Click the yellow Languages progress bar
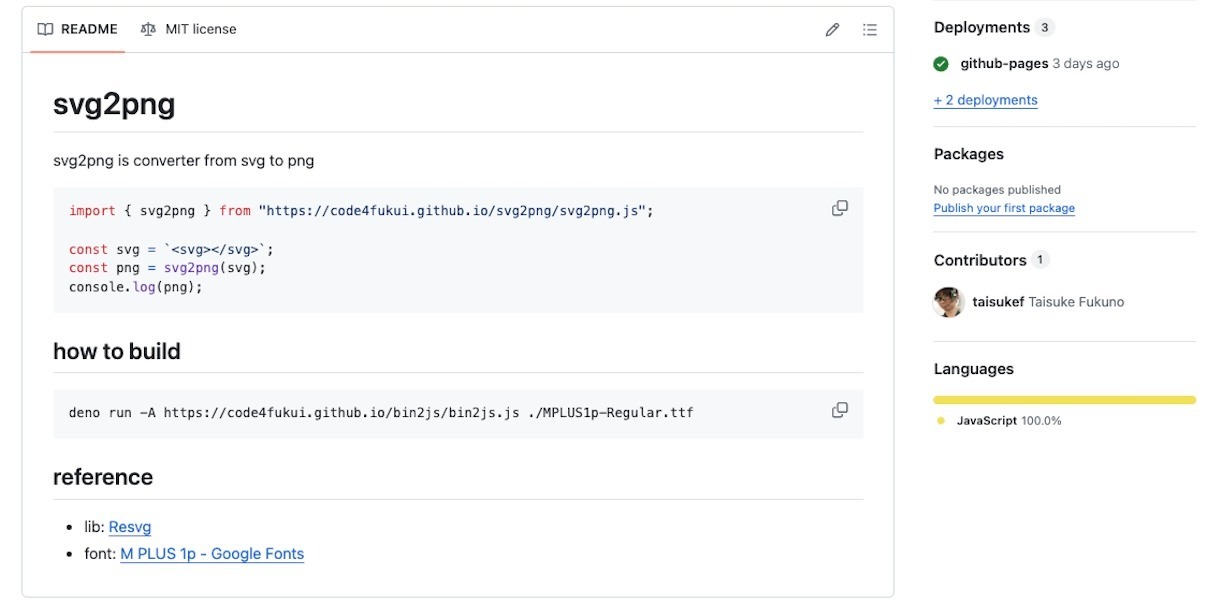This screenshot has height=610, width=1220. tap(1064, 400)
